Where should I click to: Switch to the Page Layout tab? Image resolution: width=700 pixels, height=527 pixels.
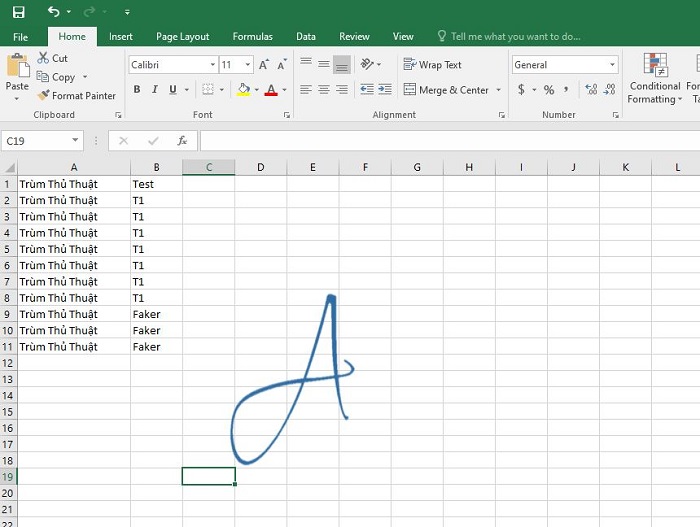[183, 37]
